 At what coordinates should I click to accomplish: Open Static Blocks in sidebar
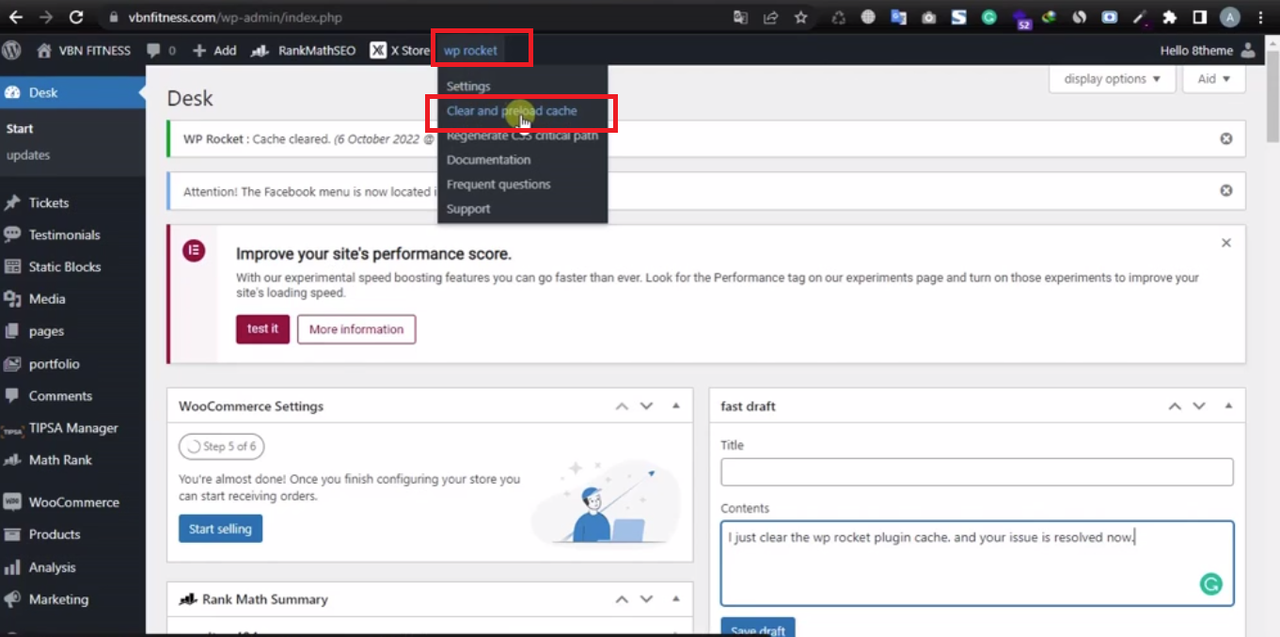[73, 267]
